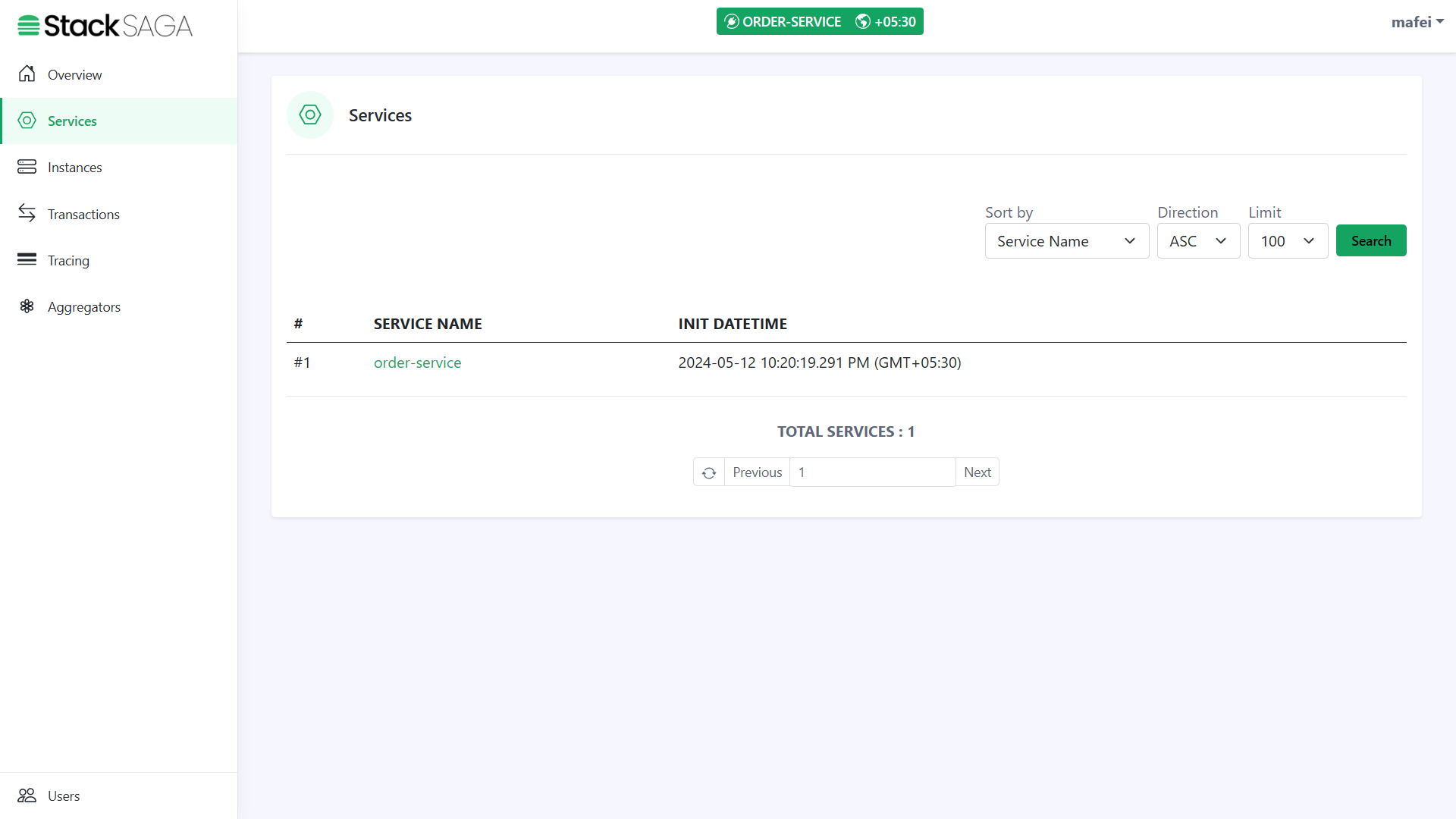Open the Sort by Service Name dropdown

pos(1067,241)
